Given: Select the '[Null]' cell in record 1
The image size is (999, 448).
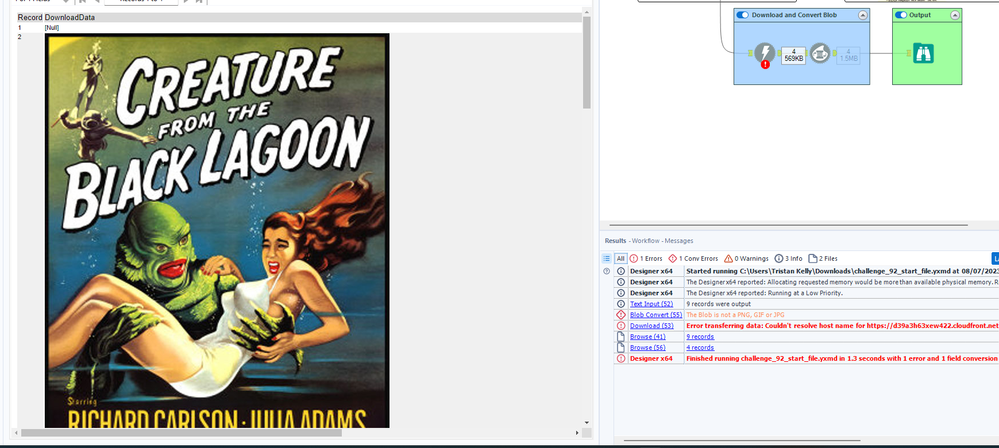Looking at the screenshot, I should click(x=52, y=28).
